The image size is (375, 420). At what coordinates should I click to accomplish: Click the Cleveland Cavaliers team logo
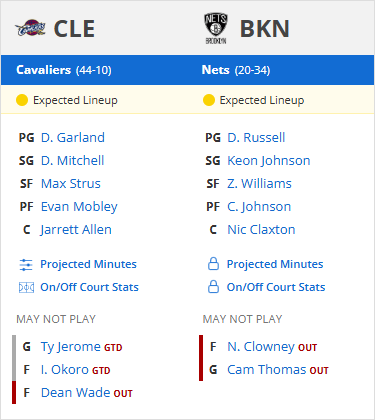[x=30, y=28]
